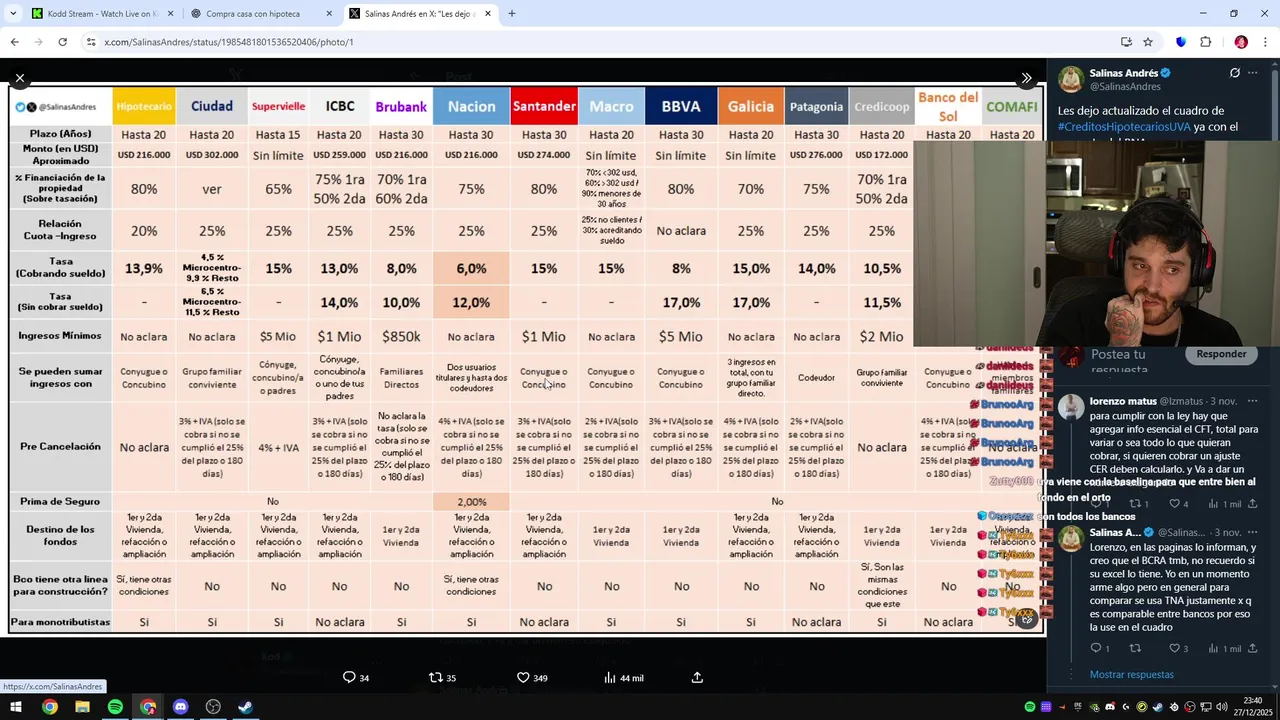Open the Chrome three-dot menu
Image resolution: width=1280 pixels, height=720 pixels.
tap(1264, 42)
